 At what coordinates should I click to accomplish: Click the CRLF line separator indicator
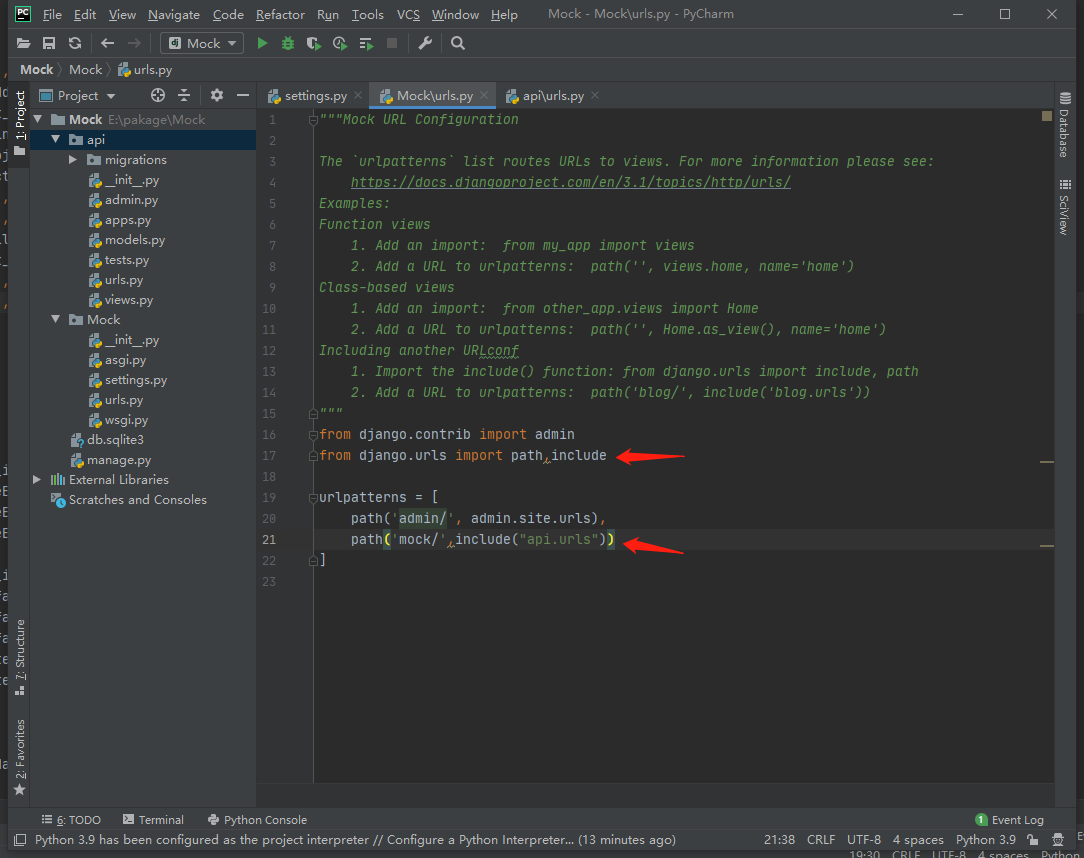click(x=821, y=840)
